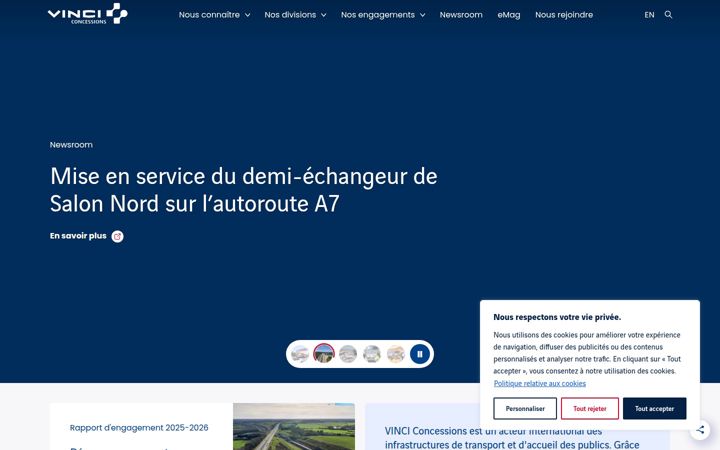This screenshot has width=720, height=450.
Task: Open the search magnifier icon
Action: point(669,15)
